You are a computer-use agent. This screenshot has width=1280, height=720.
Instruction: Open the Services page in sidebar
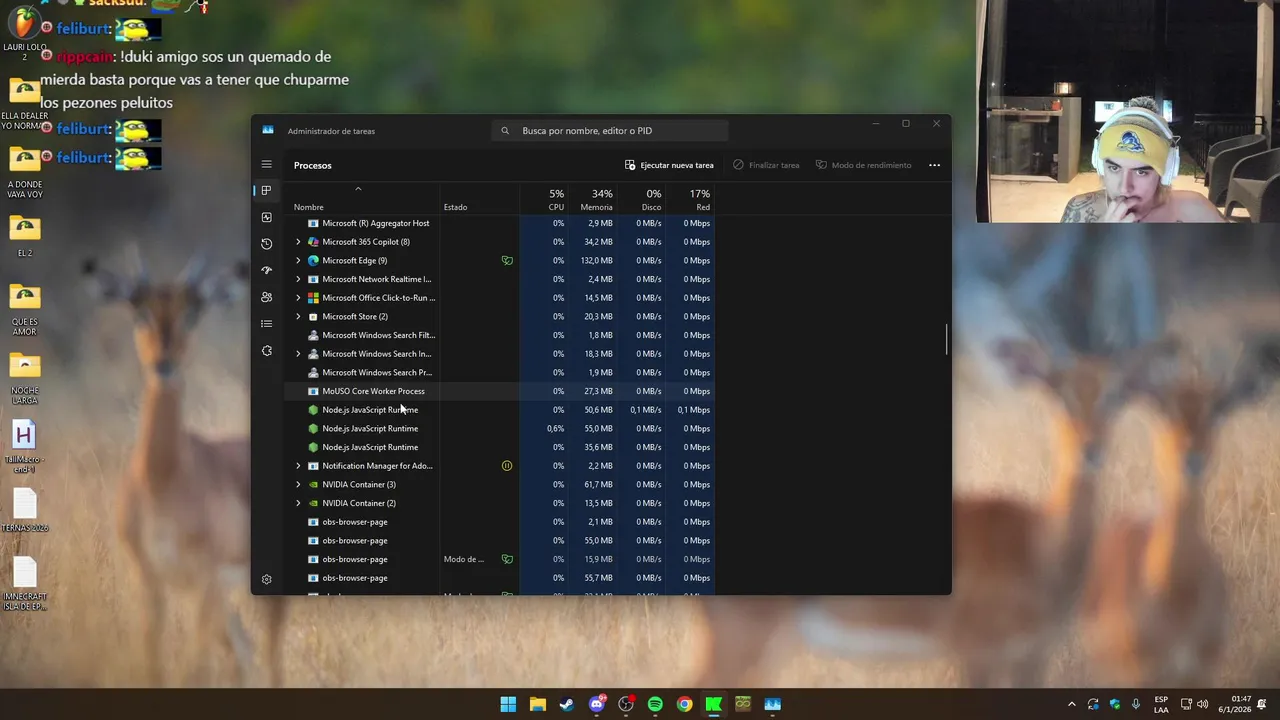(266, 351)
